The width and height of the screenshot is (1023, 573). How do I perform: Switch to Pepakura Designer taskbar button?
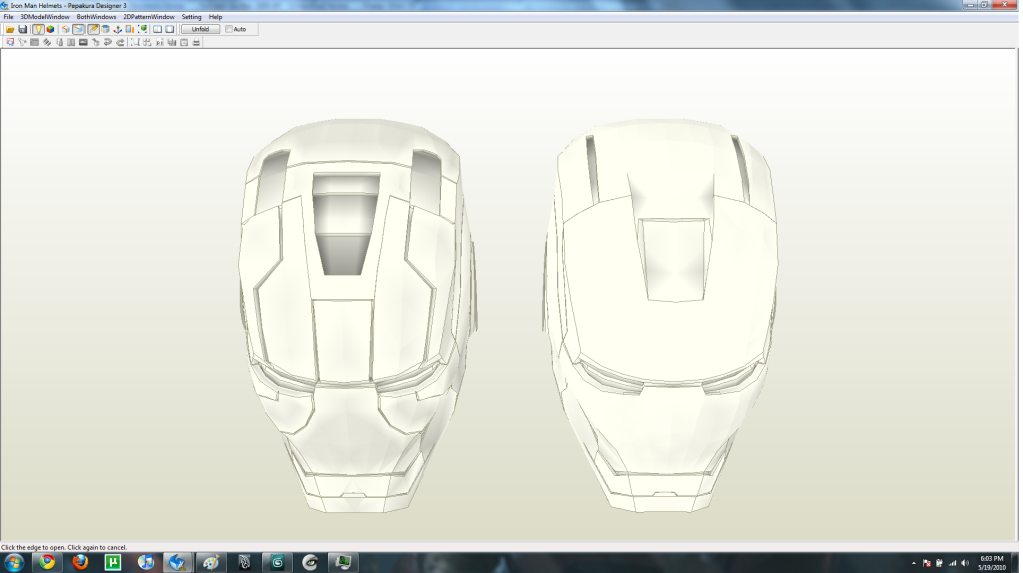[x=177, y=562]
